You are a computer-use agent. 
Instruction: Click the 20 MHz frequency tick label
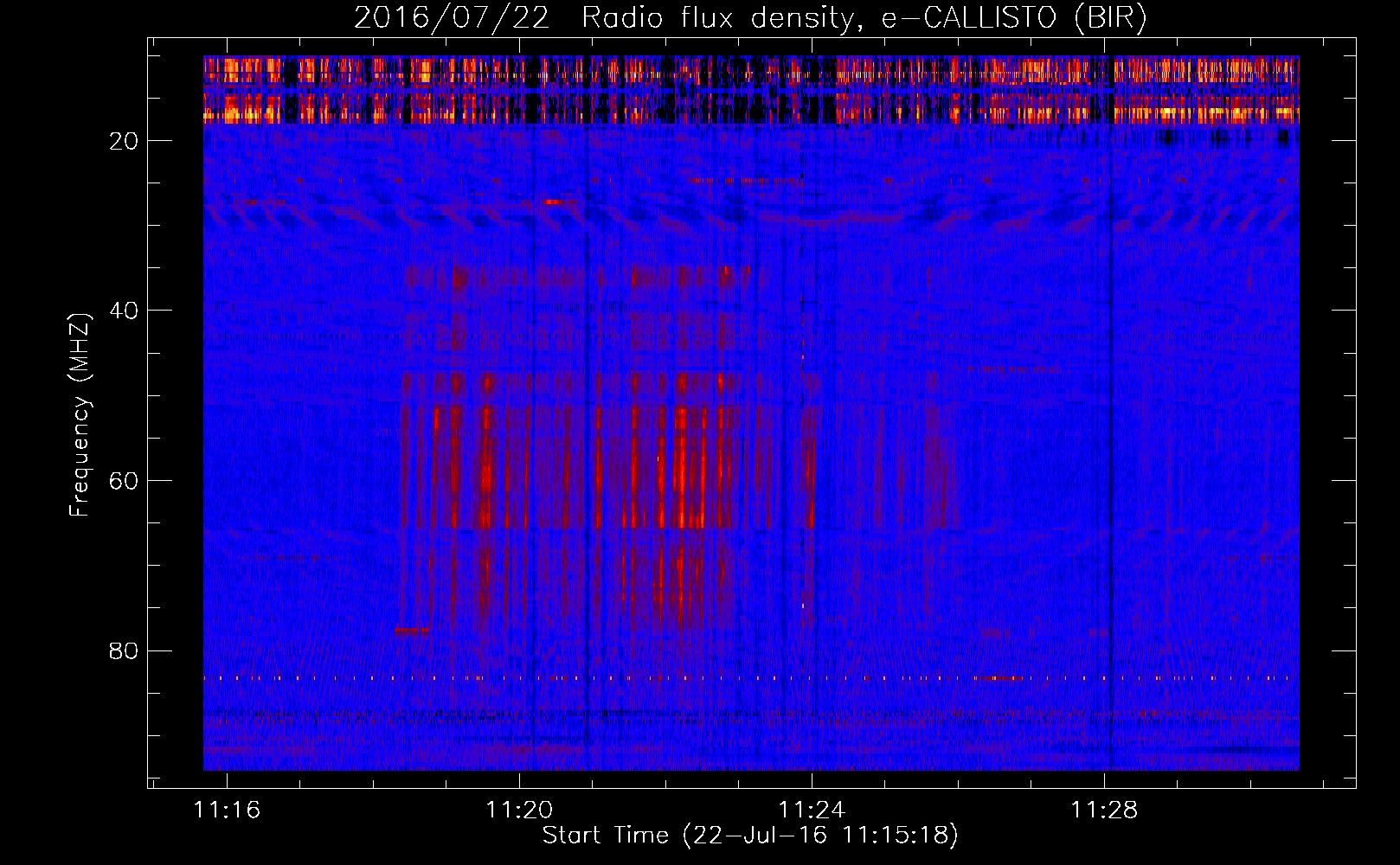click(124, 141)
